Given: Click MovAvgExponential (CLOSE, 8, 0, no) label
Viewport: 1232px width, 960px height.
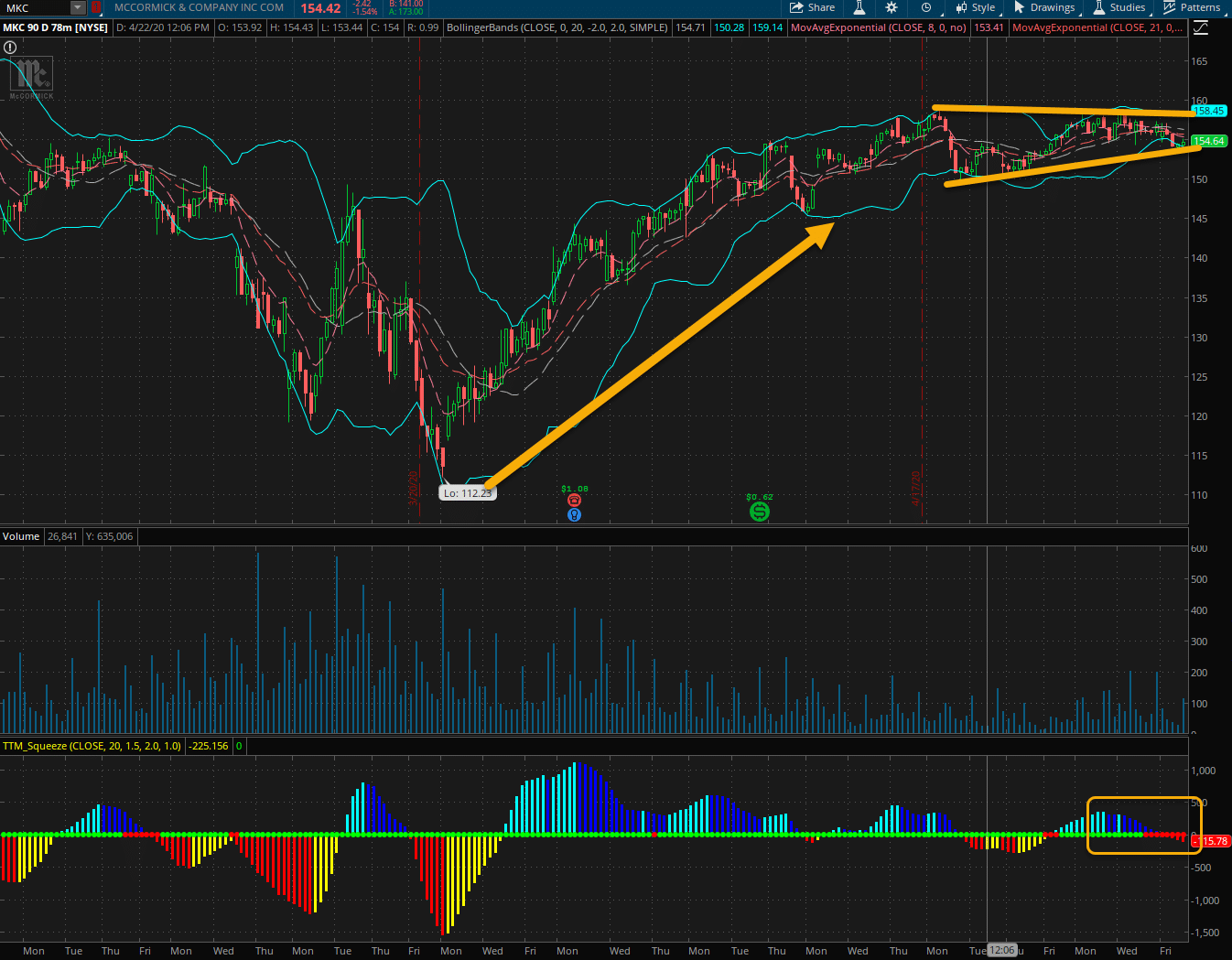Looking at the screenshot, I should pos(878,27).
